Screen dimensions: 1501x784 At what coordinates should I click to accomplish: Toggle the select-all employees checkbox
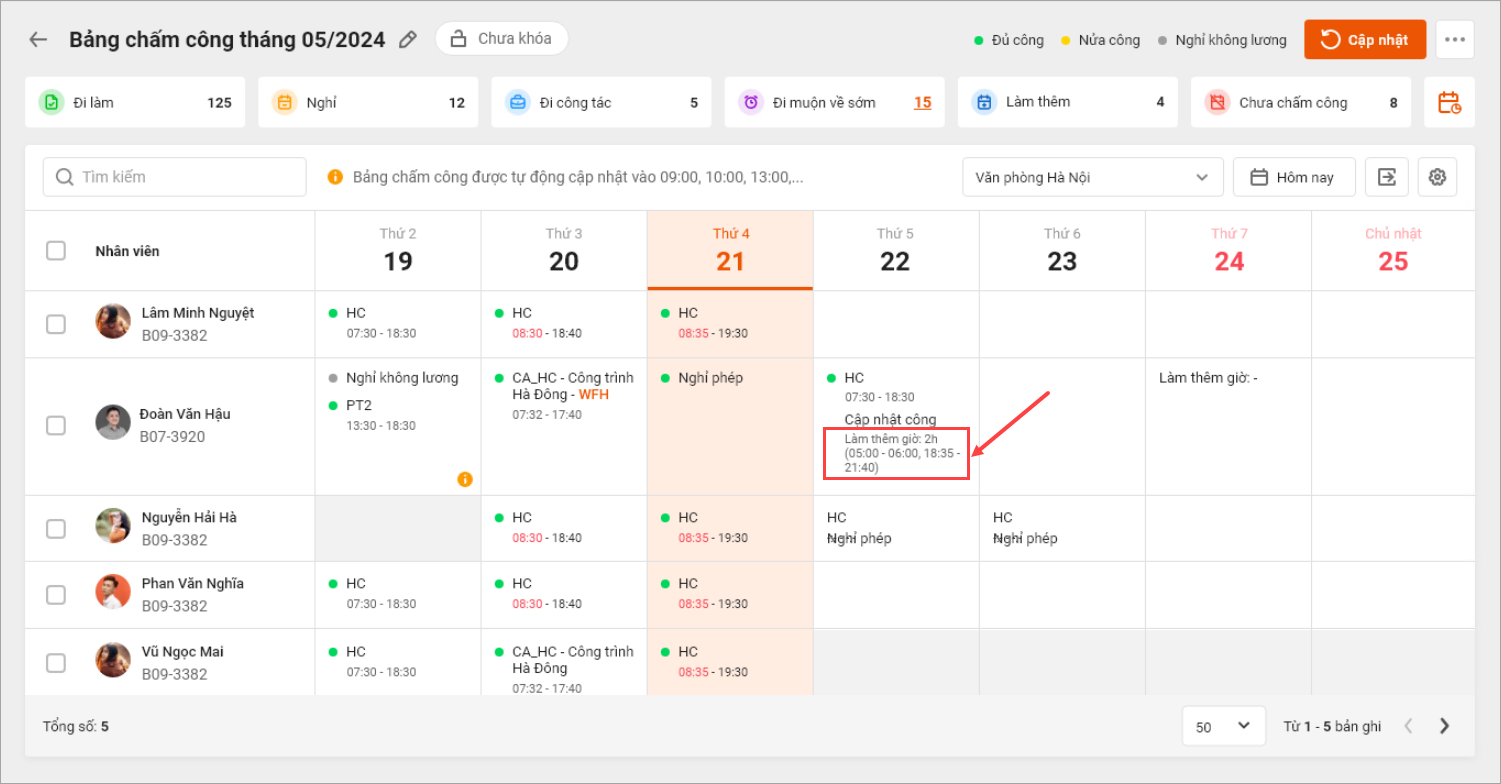coord(56,251)
